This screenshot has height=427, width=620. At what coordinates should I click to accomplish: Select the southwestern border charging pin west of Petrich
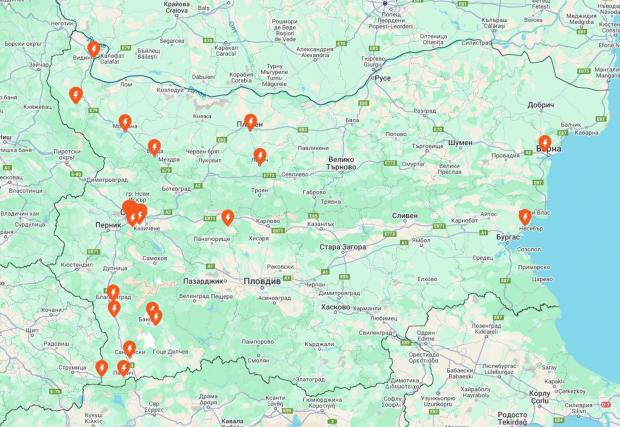click(x=102, y=368)
